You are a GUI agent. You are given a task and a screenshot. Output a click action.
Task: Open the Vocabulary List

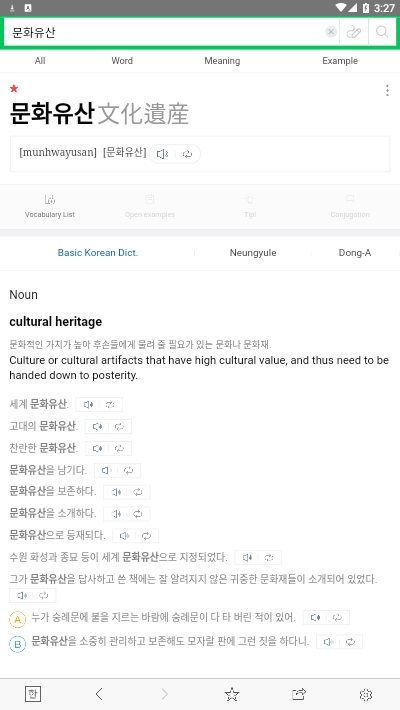(50, 206)
